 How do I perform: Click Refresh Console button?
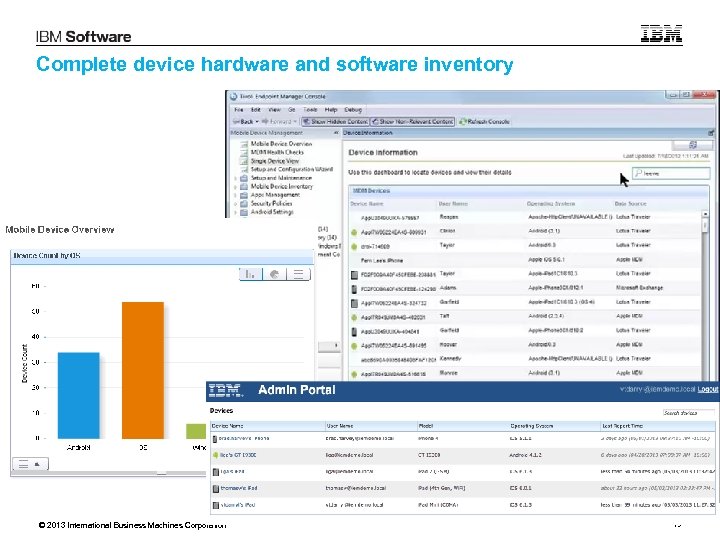484,121
